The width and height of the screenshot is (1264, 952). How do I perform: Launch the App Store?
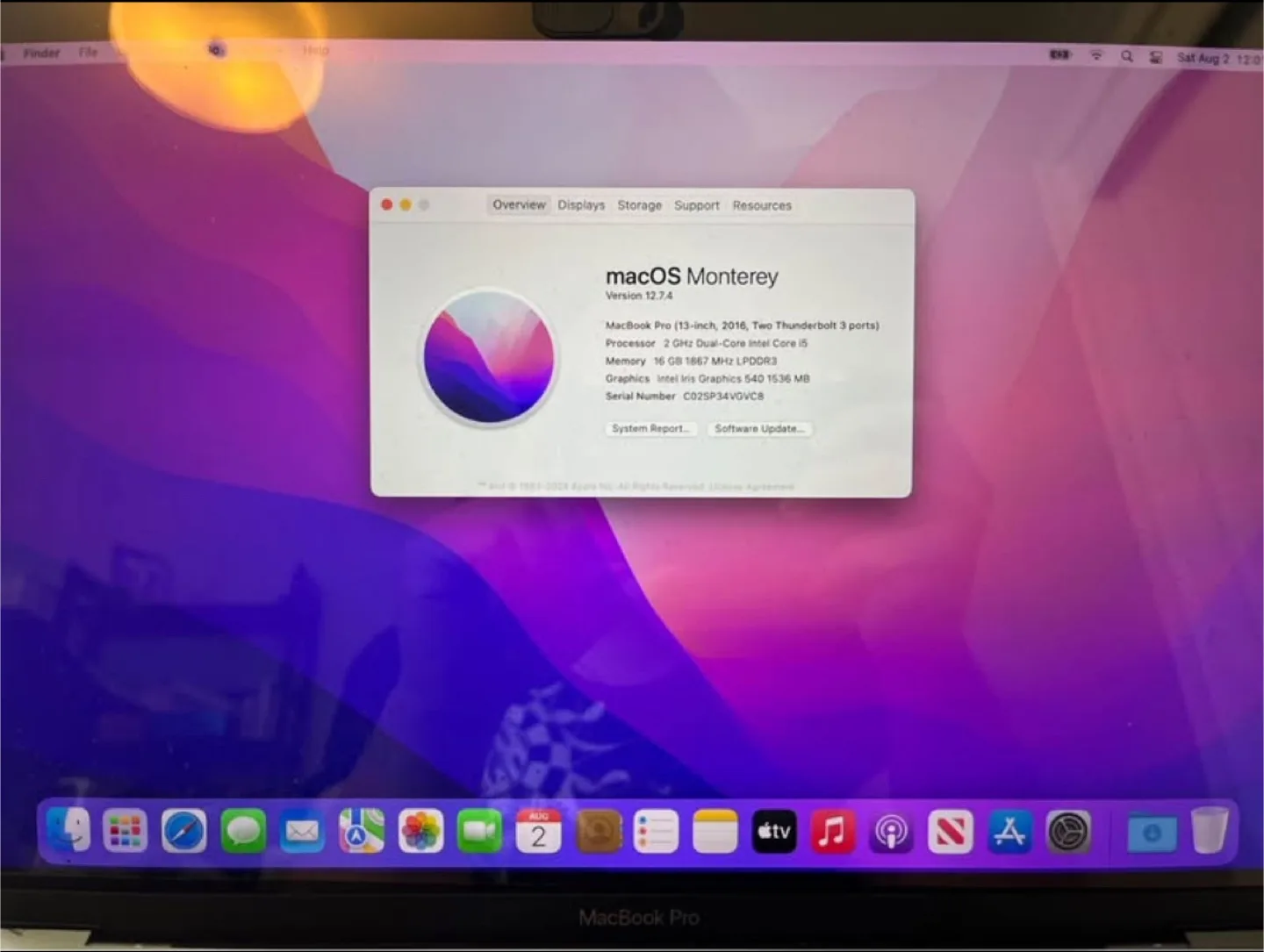pyautogui.click(x=1009, y=832)
